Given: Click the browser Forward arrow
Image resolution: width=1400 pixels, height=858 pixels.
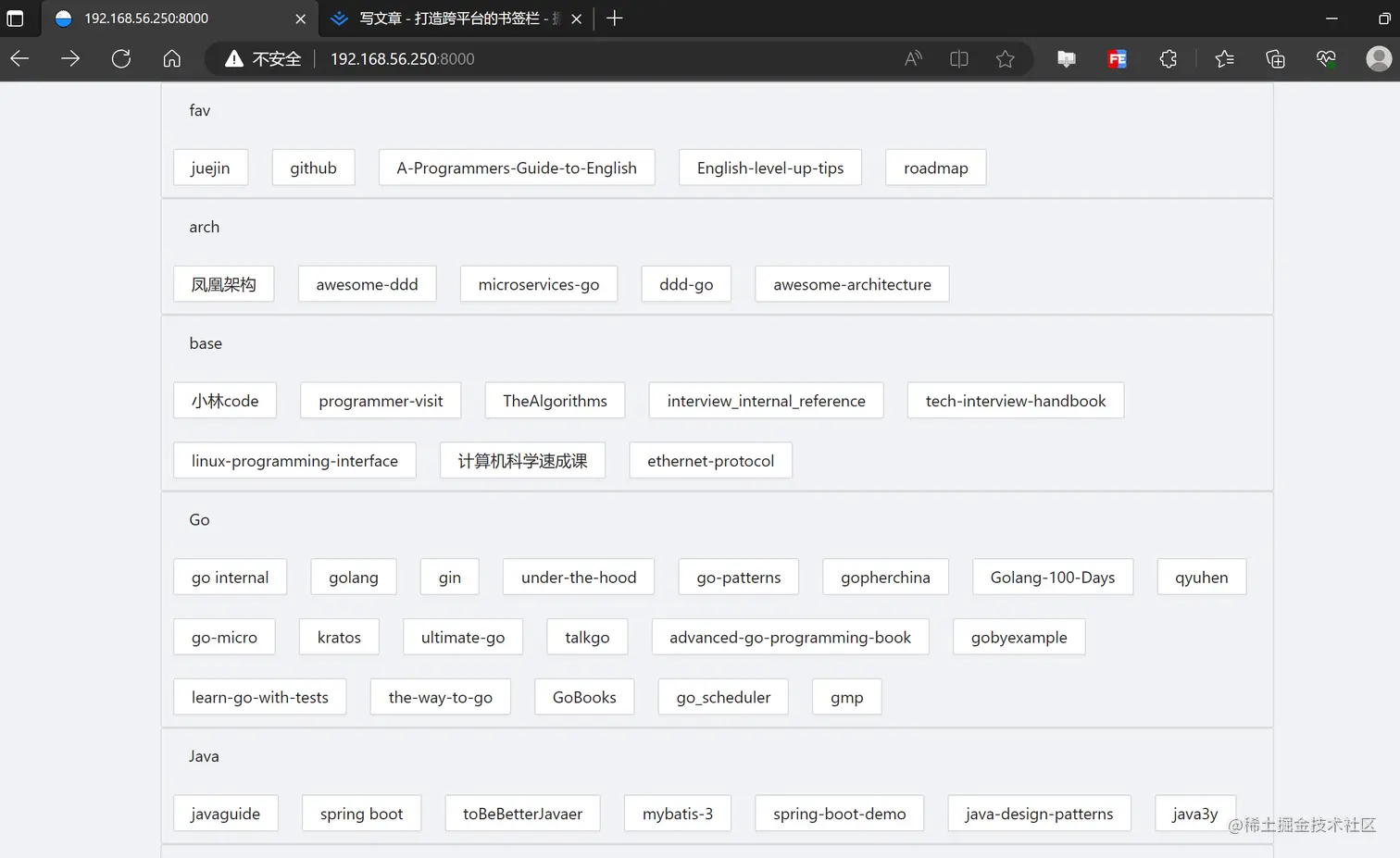Looking at the screenshot, I should click(70, 59).
